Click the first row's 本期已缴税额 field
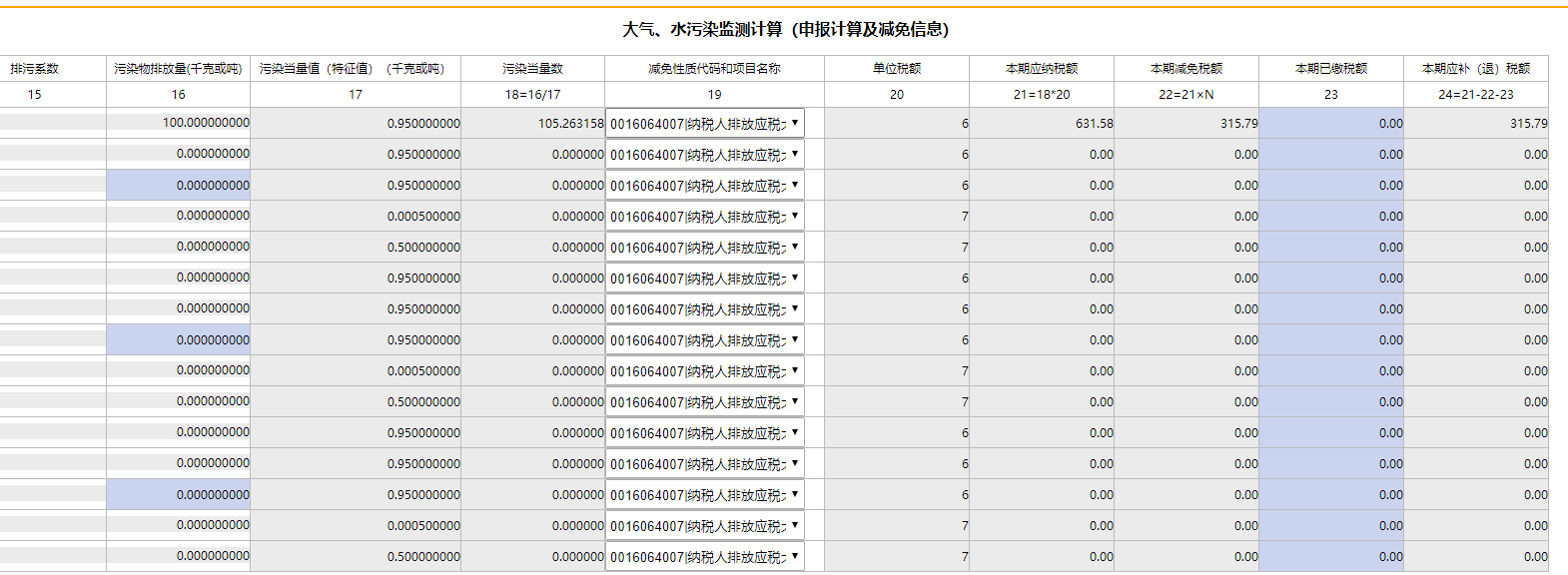This screenshot has width=1568, height=575. 1330,124
